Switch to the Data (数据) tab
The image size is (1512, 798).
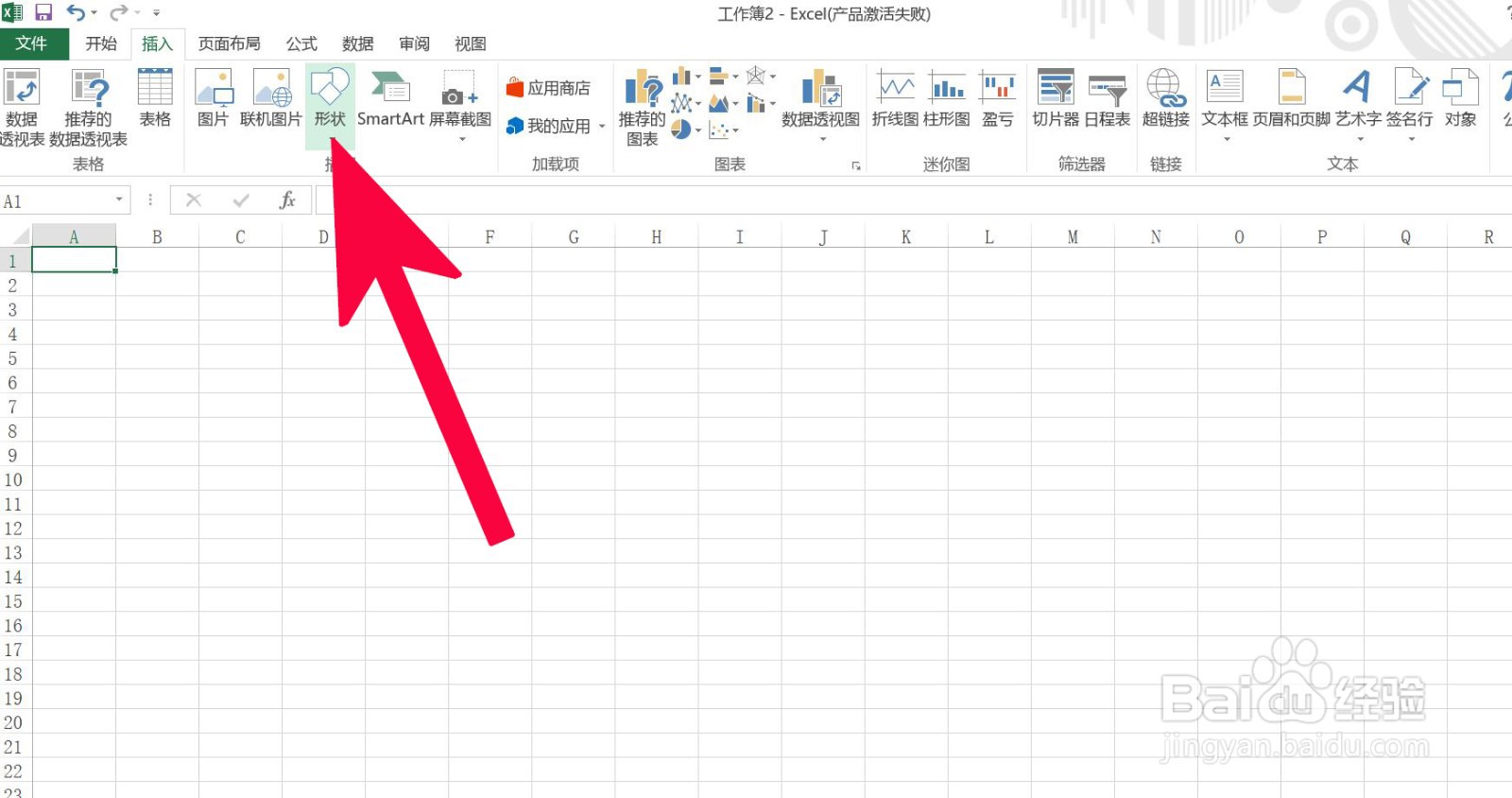click(x=358, y=43)
